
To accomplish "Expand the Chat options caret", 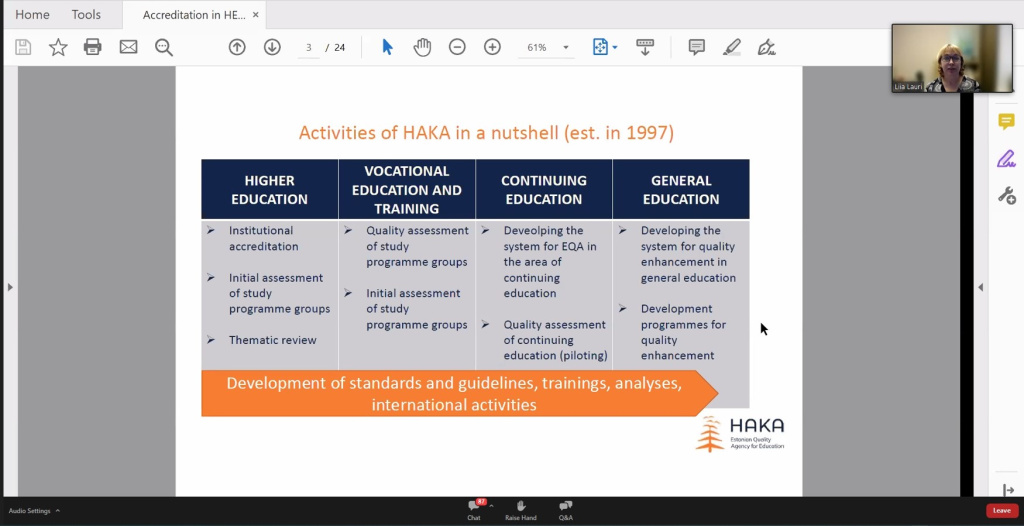I will pos(491,506).
